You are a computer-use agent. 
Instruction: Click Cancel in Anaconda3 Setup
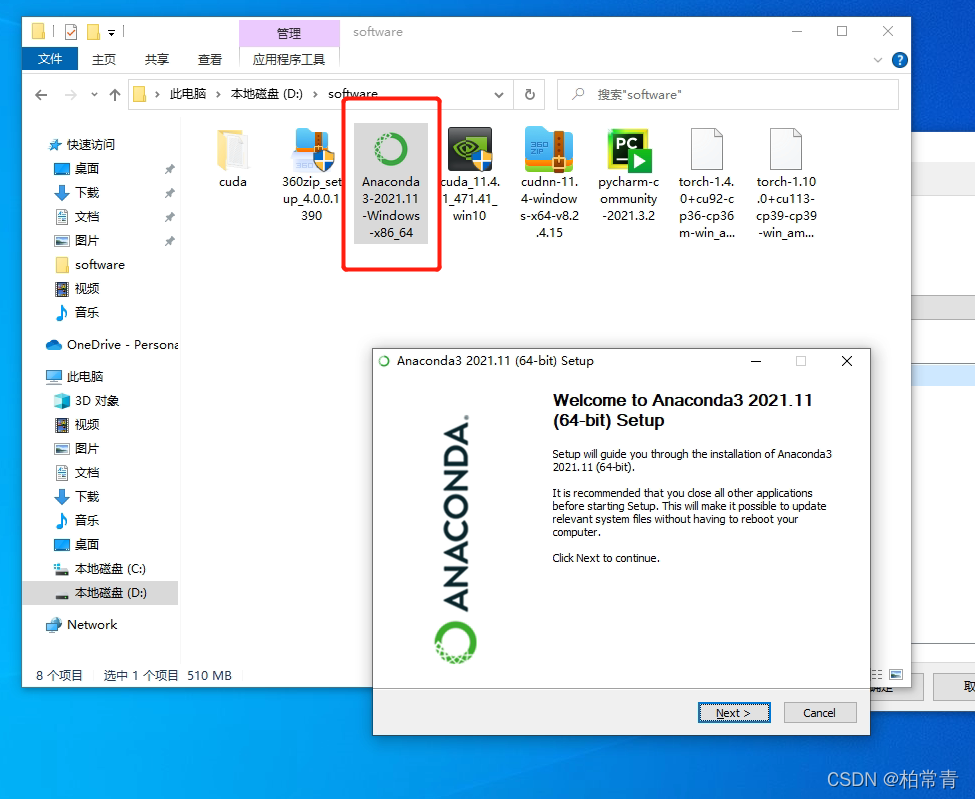[820, 713]
